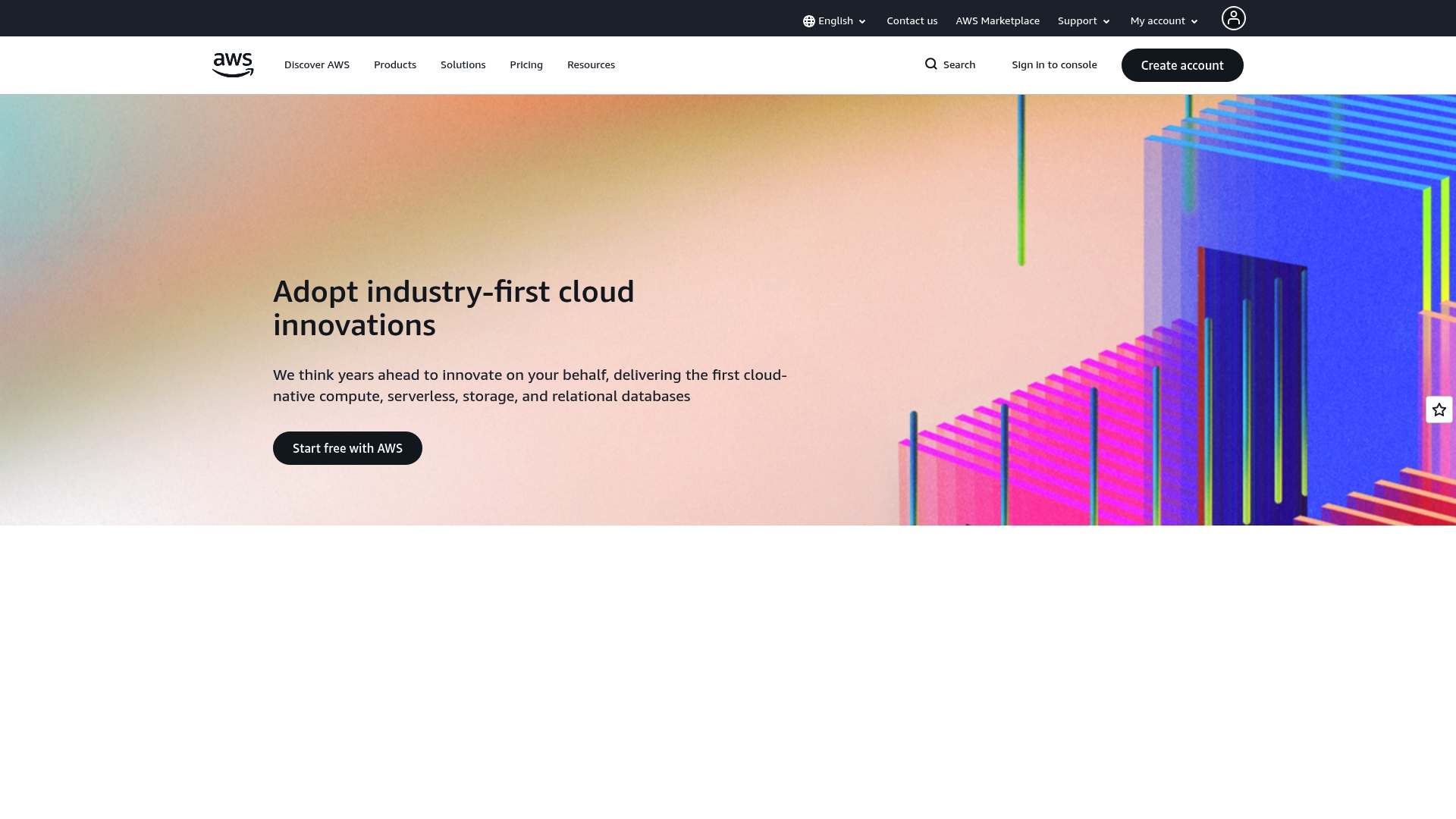This screenshot has width=1456, height=819.
Task: Click the globe language icon
Action: coord(809,21)
